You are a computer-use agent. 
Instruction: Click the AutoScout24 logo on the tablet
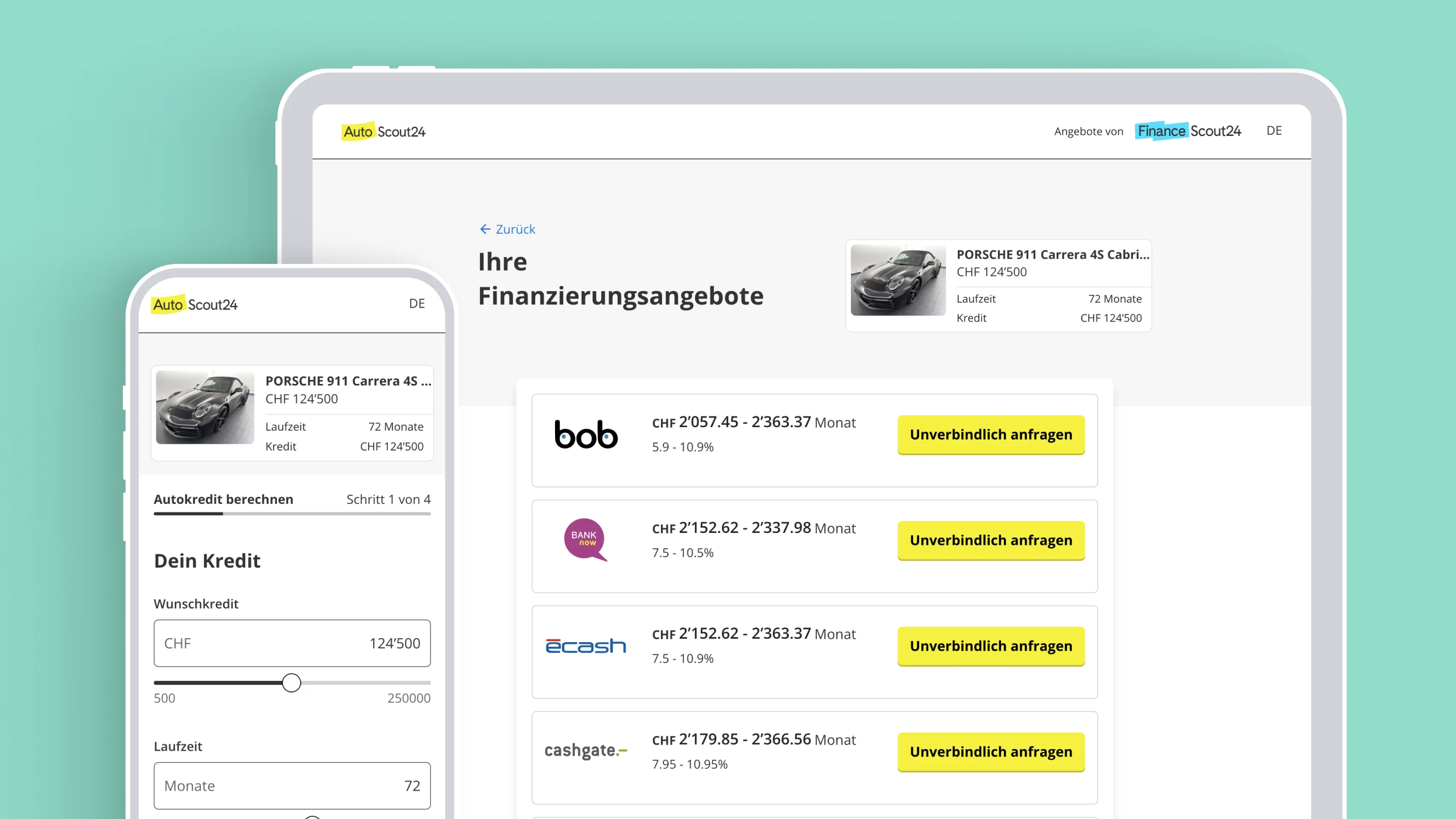coord(383,132)
